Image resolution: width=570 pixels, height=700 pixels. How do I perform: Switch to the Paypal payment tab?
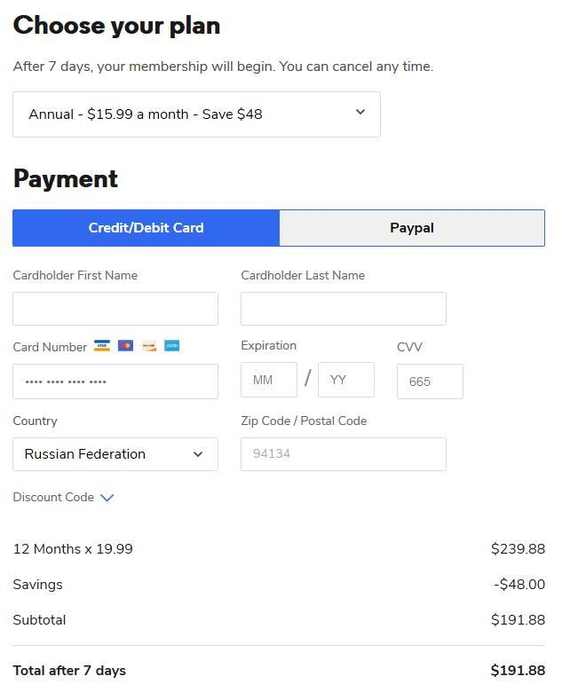[x=412, y=228]
